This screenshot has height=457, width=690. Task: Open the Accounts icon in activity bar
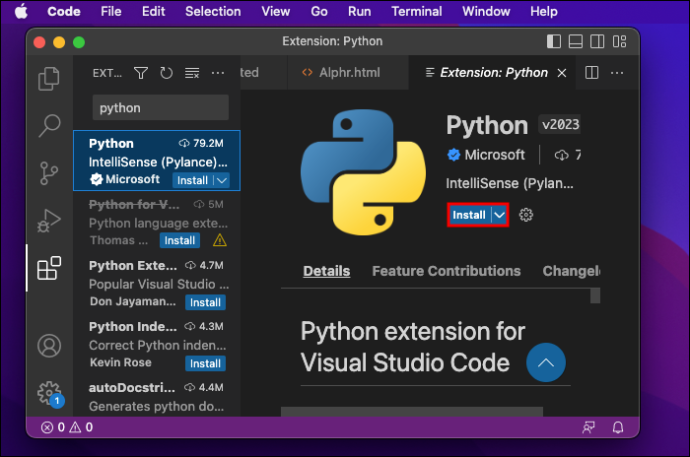49,345
